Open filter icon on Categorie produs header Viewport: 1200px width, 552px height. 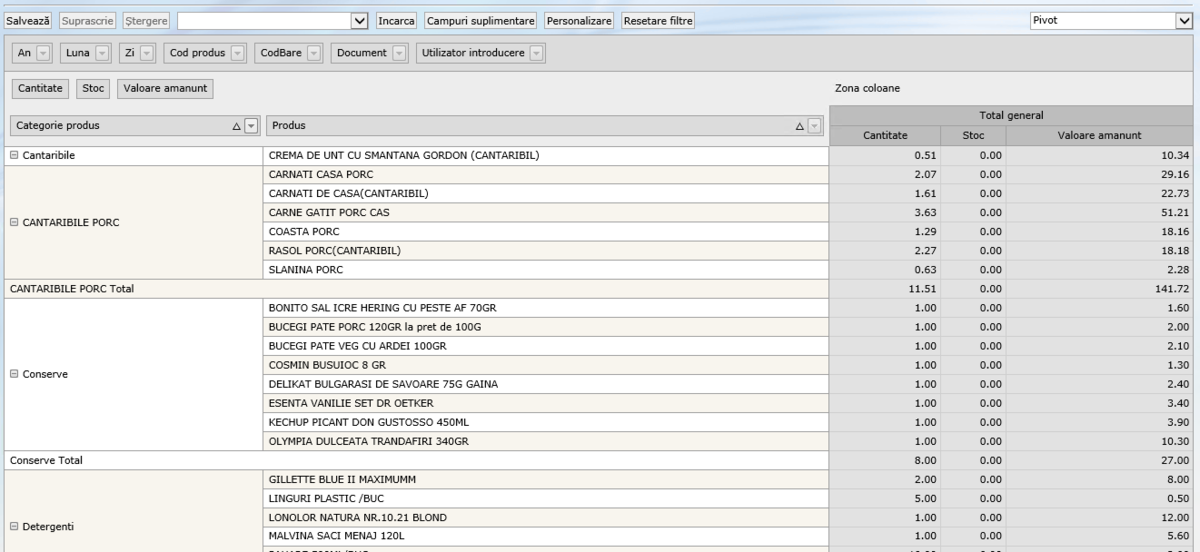[251, 126]
